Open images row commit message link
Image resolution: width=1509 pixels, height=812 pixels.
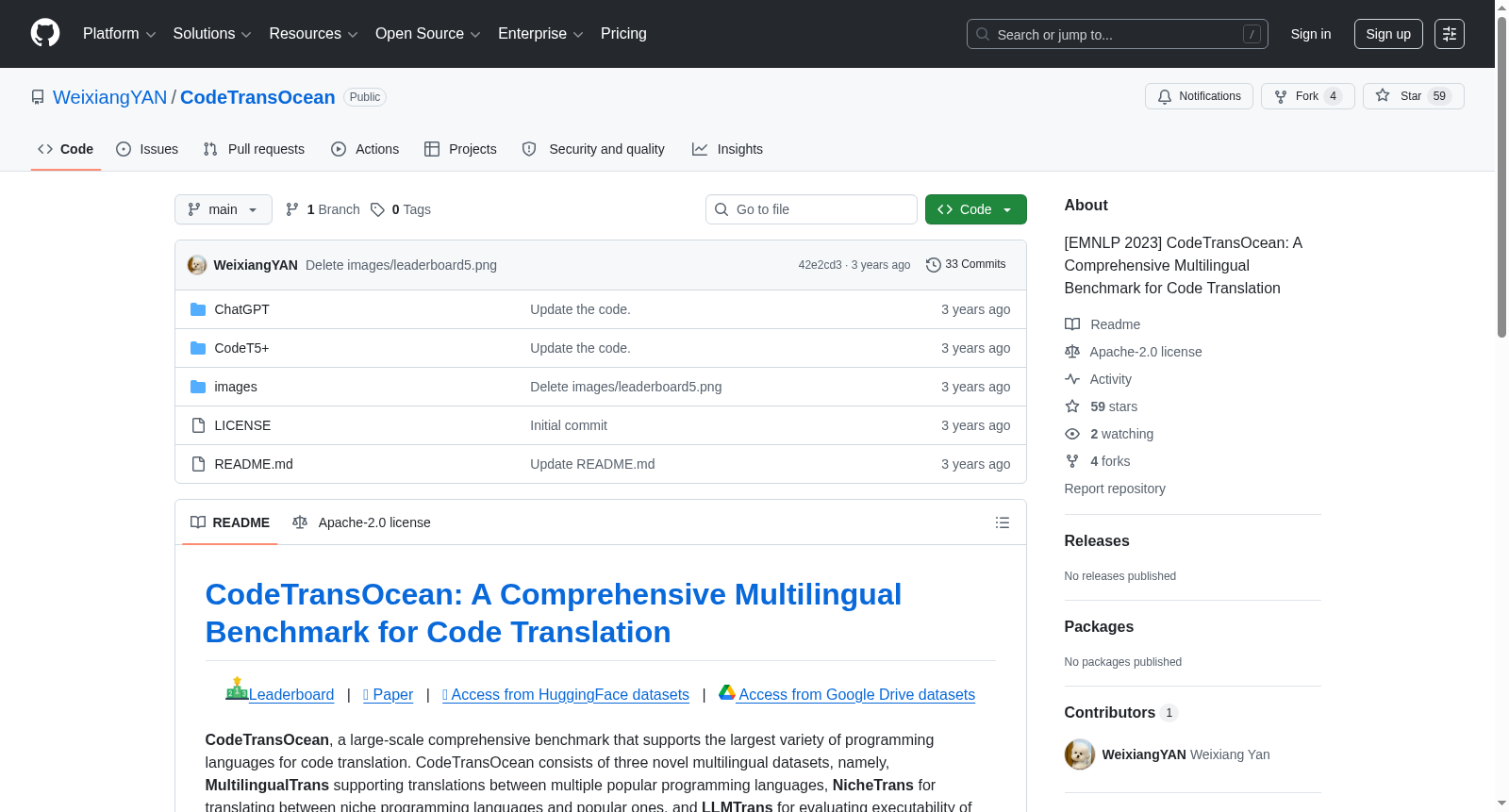[626, 387]
